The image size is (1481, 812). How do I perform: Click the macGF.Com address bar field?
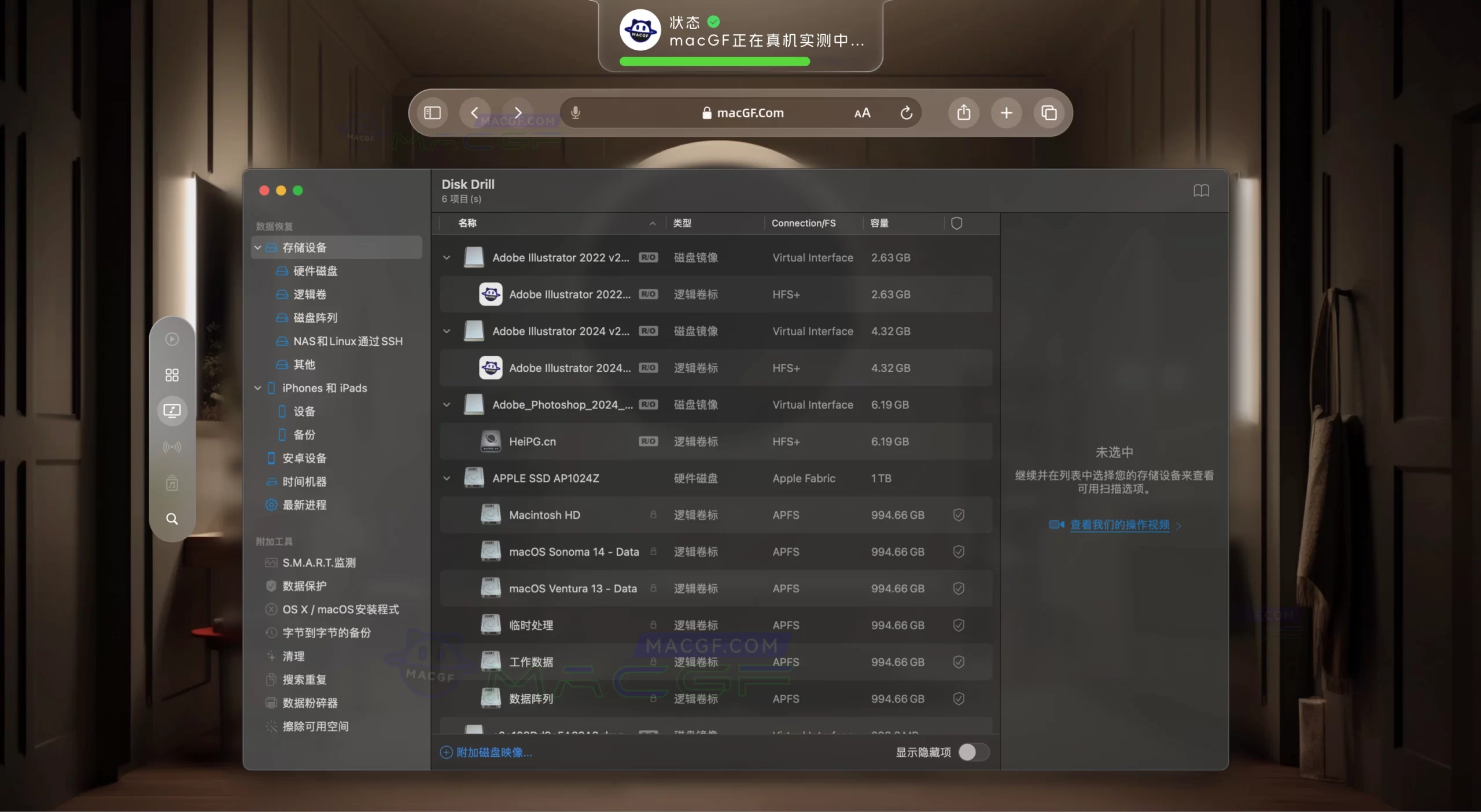pos(748,112)
